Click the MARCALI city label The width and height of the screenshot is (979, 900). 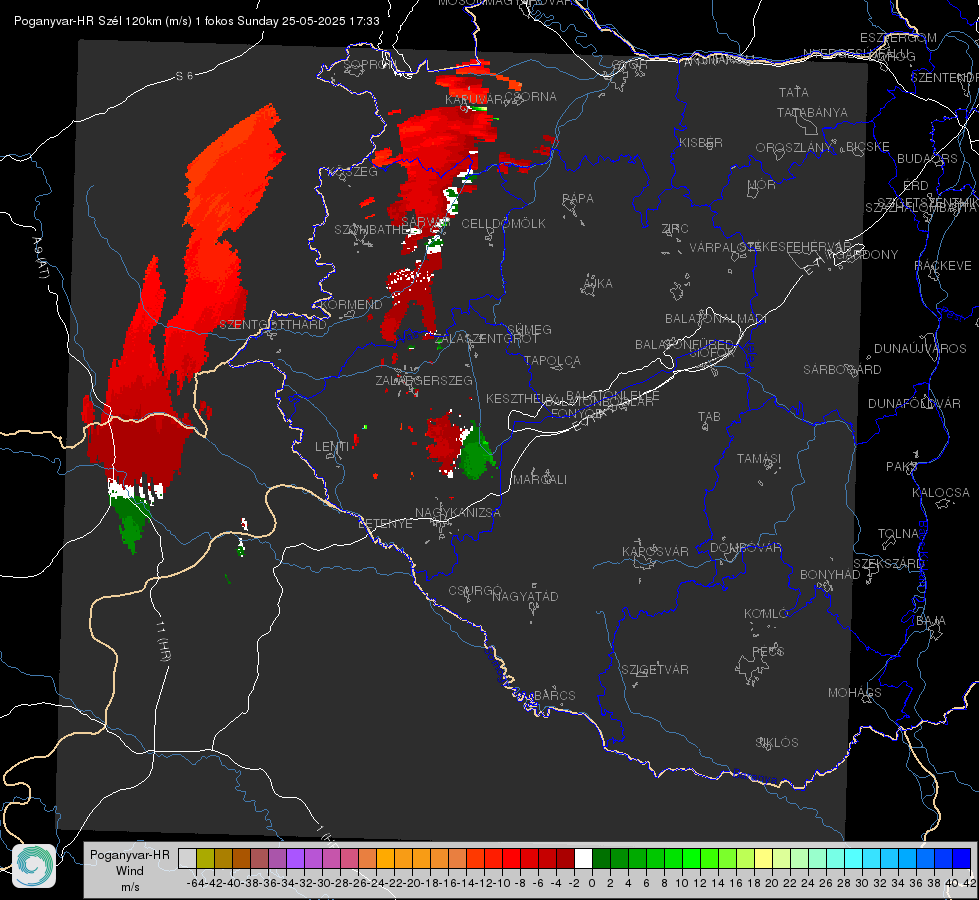click(x=540, y=479)
